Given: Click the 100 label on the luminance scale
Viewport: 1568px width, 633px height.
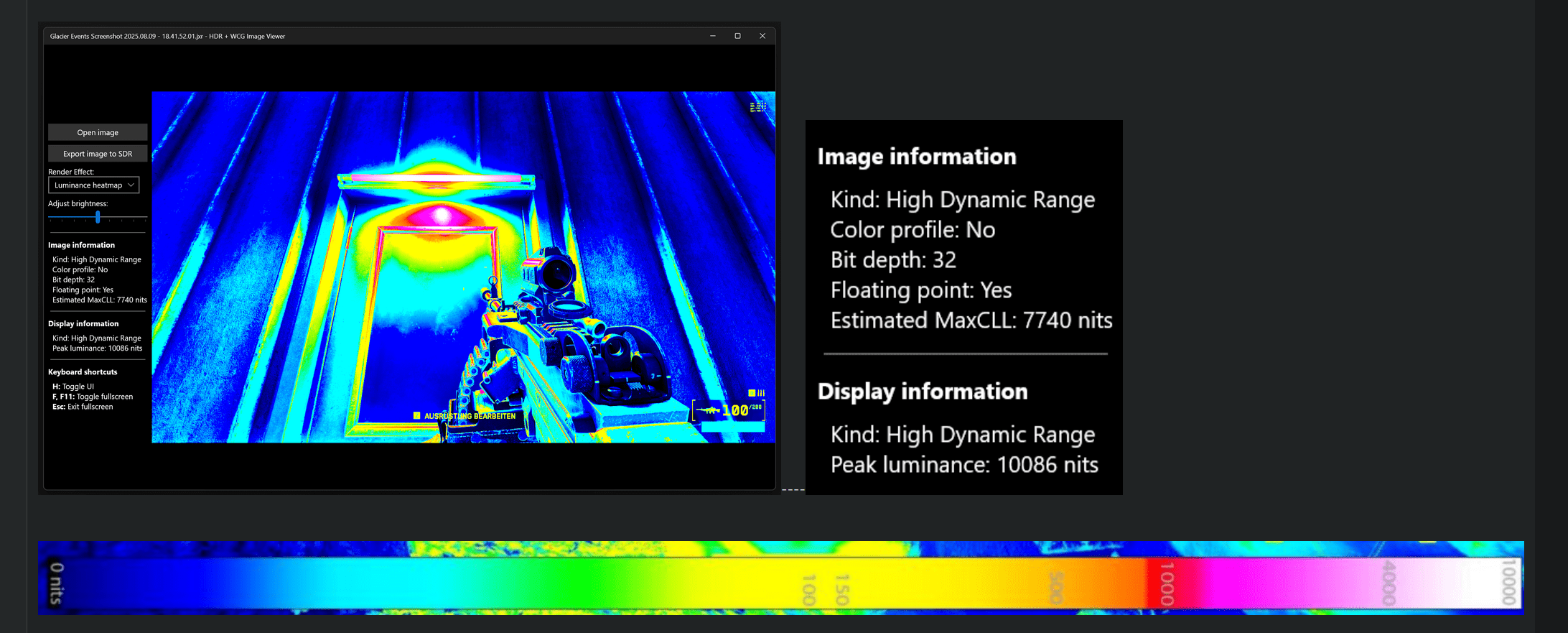Looking at the screenshot, I should pos(809,590).
